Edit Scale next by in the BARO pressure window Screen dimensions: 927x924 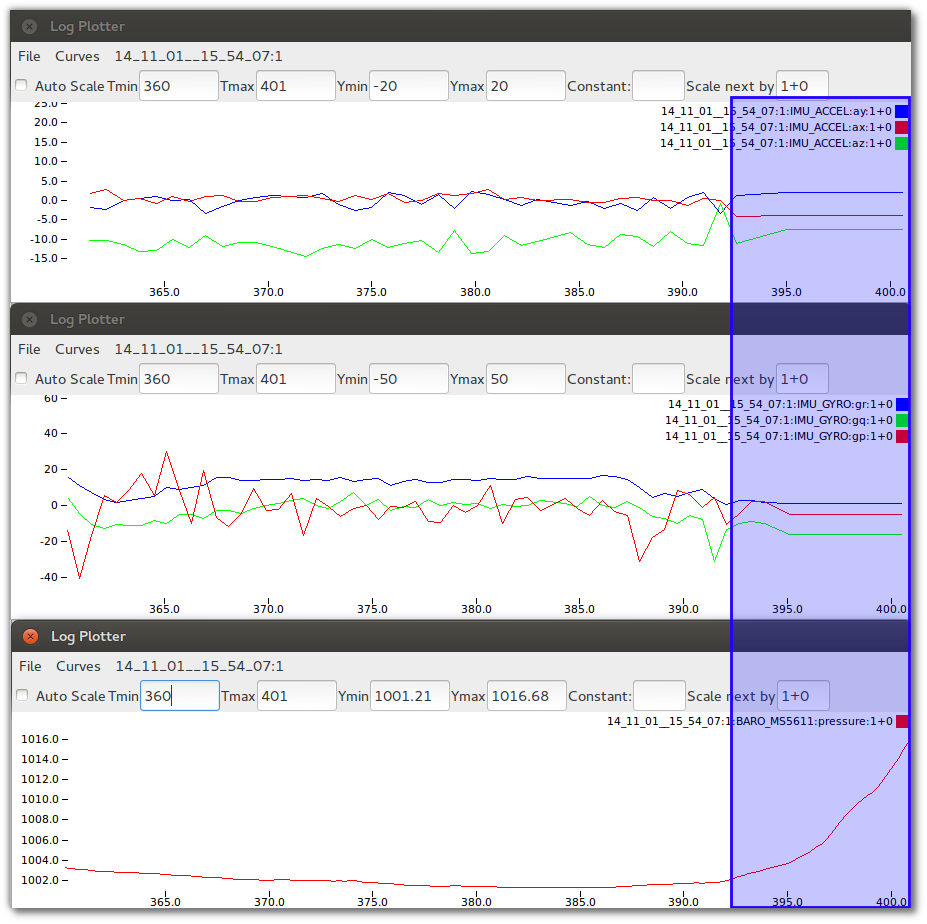[803, 696]
